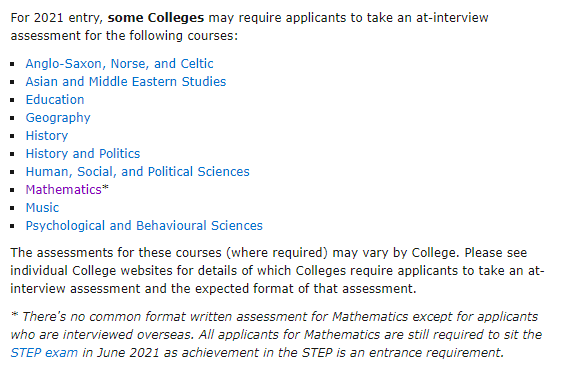
Task: Click the Education course link
Action: coord(55,100)
